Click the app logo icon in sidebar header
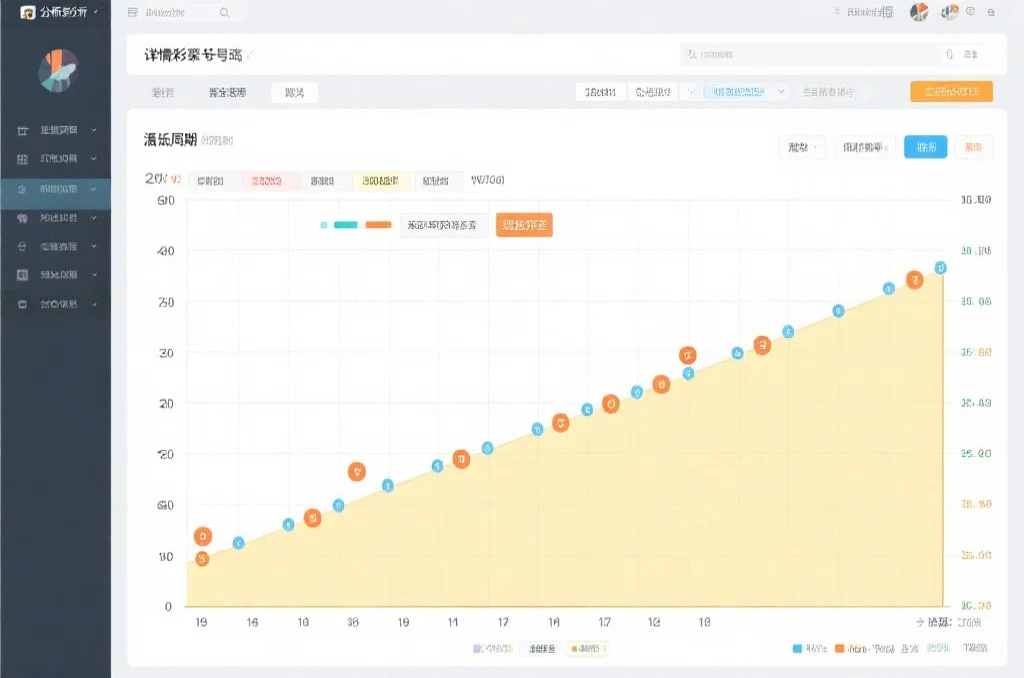 28,12
